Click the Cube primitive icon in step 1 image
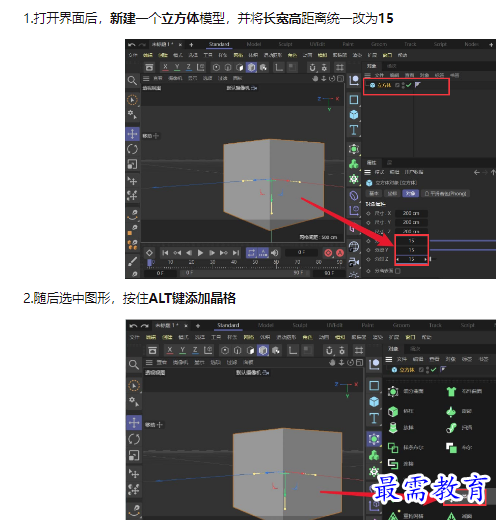 point(354,115)
